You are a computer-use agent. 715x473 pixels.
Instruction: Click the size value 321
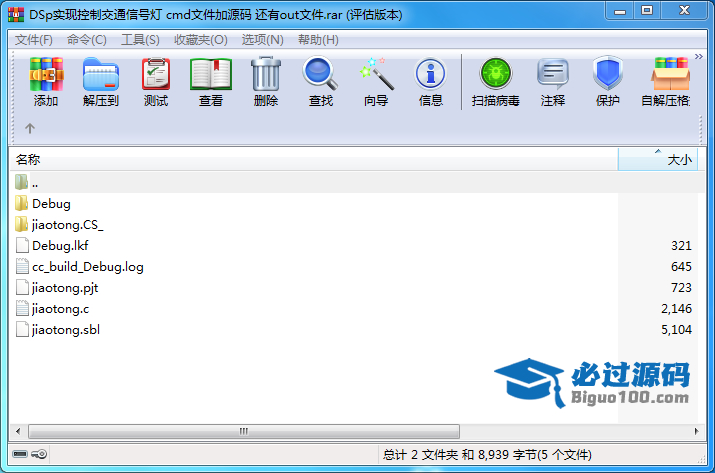tap(681, 245)
